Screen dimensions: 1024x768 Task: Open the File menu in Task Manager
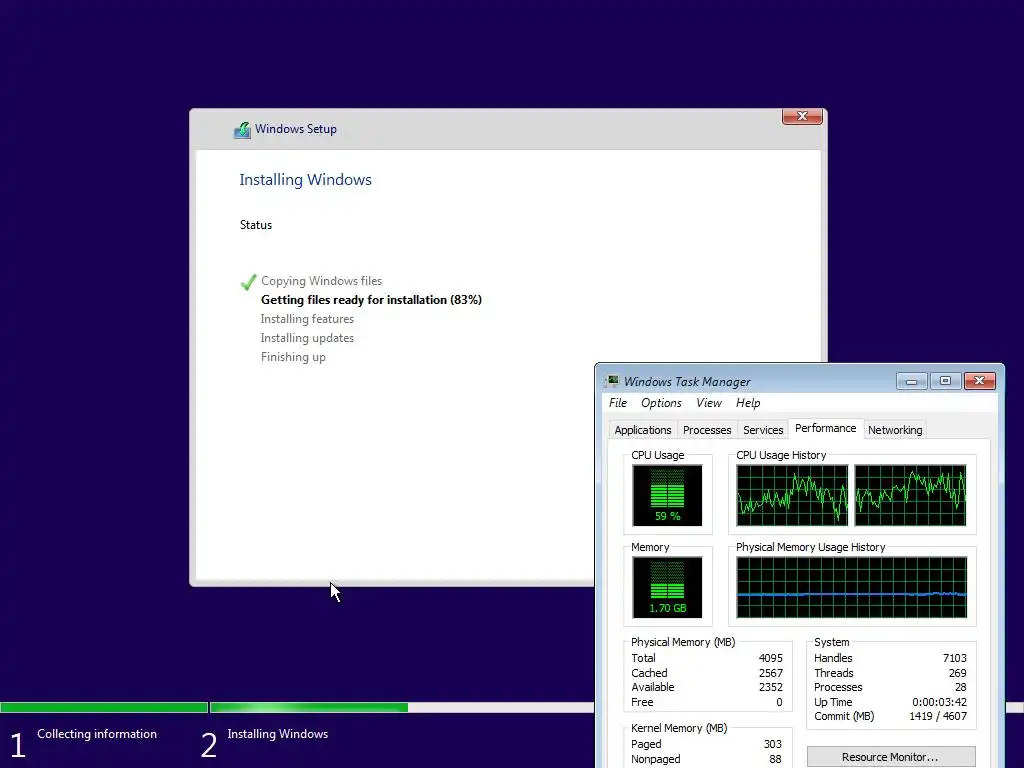click(617, 403)
